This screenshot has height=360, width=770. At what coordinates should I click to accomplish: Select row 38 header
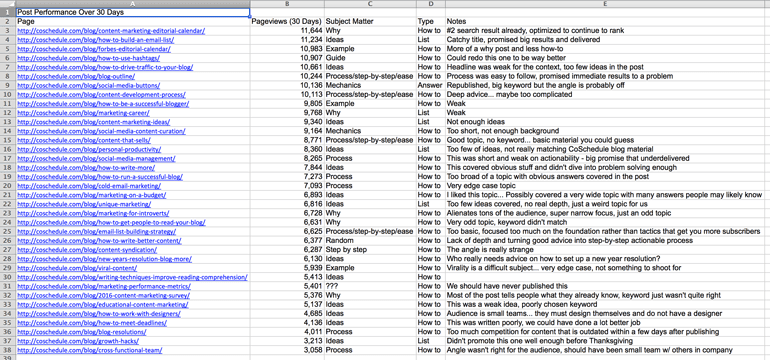coord(8,350)
